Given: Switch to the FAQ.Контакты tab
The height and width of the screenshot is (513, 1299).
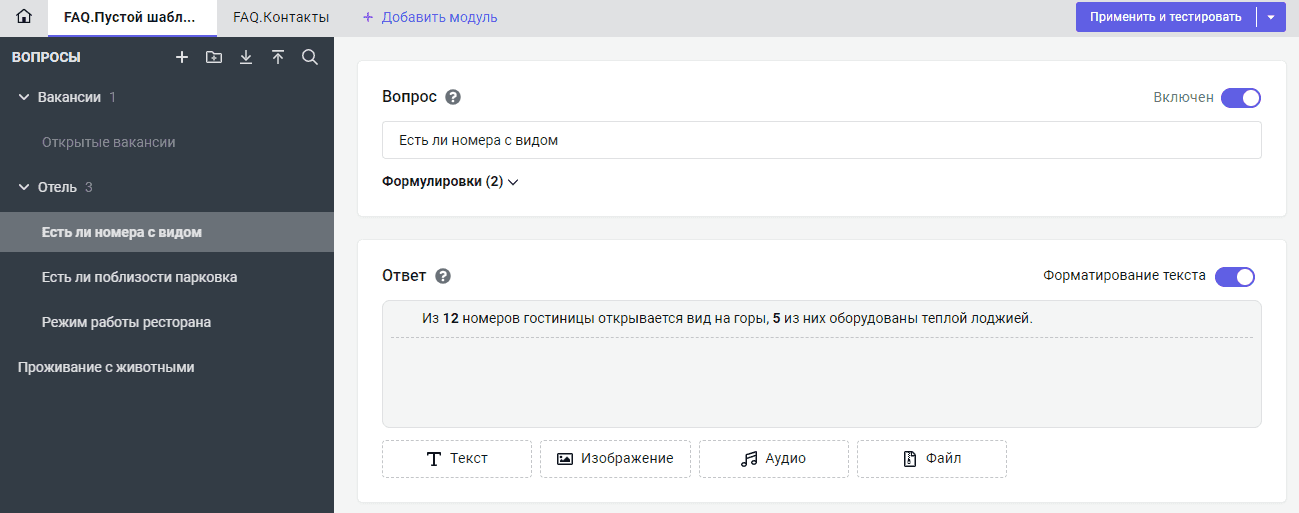Looking at the screenshot, I should [281, 17].
